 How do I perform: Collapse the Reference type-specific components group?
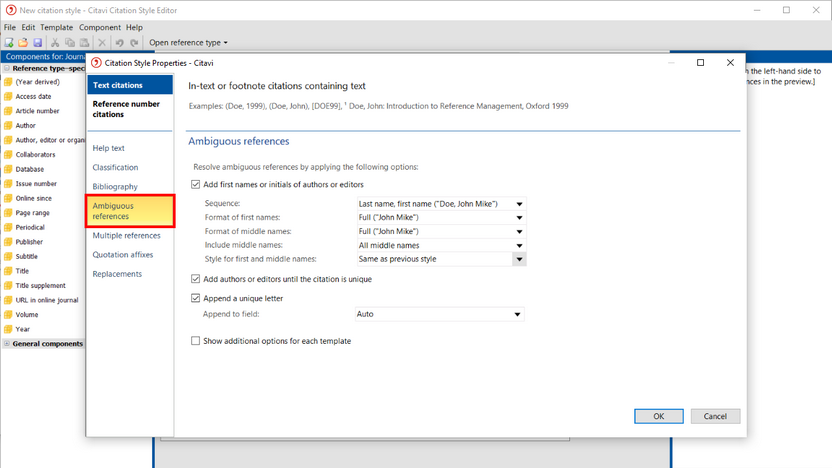(x=7, y=68)
